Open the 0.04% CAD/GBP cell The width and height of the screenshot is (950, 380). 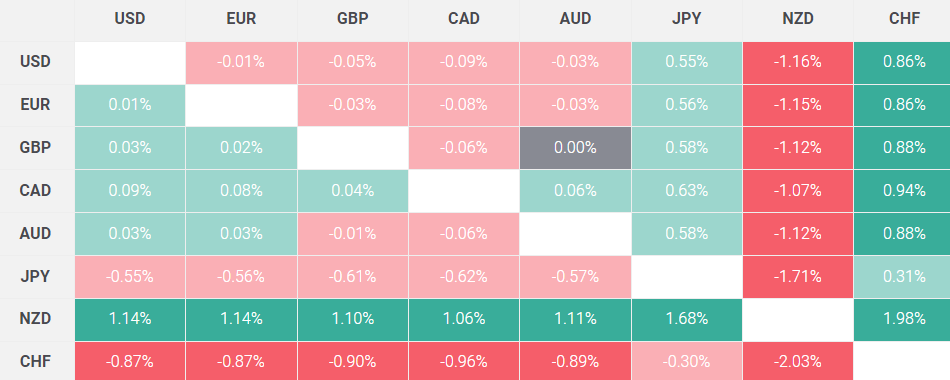point(353,191)
